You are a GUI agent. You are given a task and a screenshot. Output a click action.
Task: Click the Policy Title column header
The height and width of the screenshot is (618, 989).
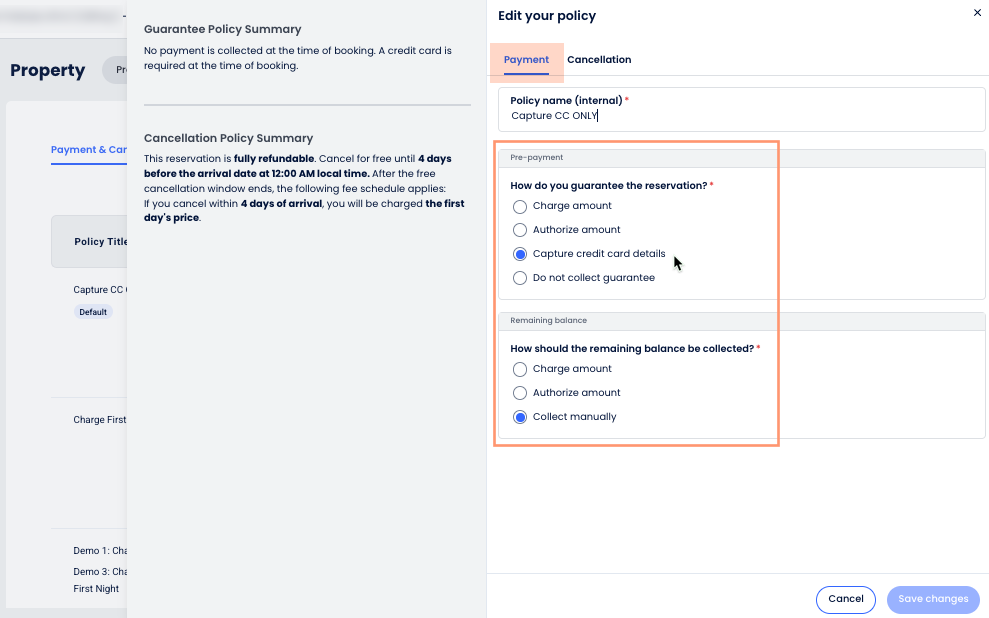(100, 242)
